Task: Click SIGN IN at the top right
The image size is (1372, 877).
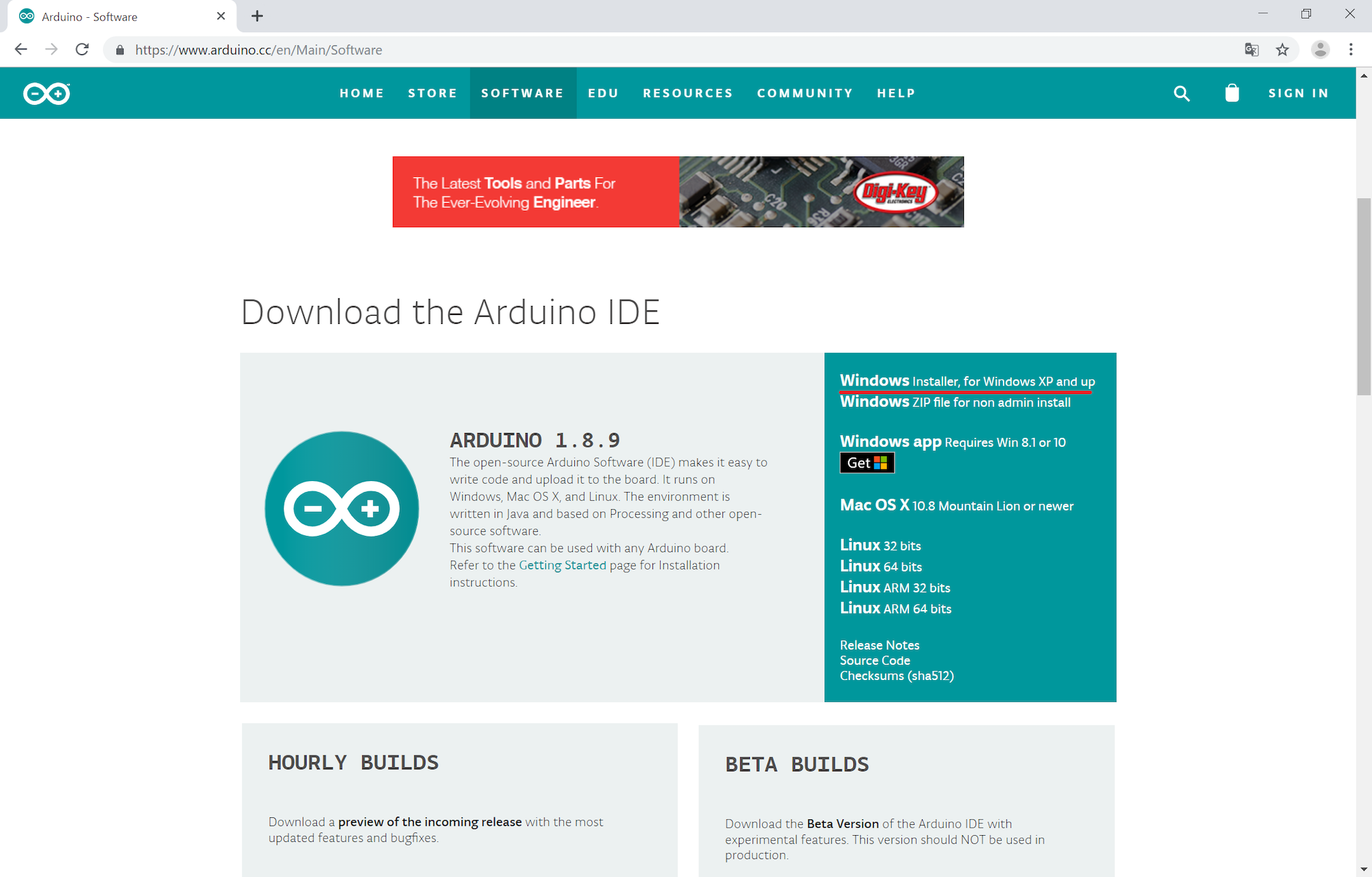Action: pos(1299,93)
